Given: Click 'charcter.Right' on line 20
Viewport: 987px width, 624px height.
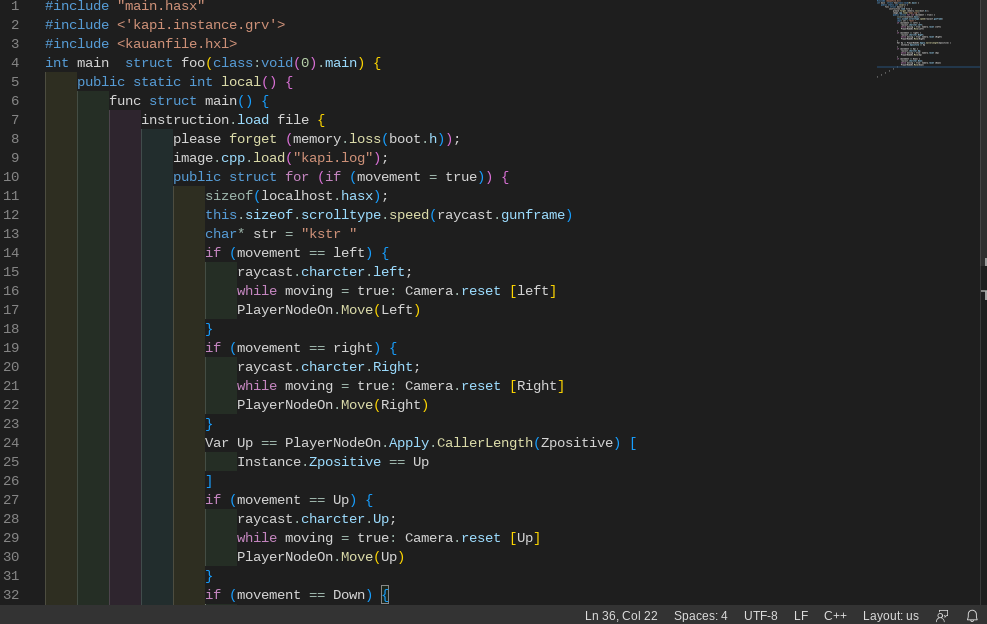Looking at the screenshot, I should (x=357, y=367).
